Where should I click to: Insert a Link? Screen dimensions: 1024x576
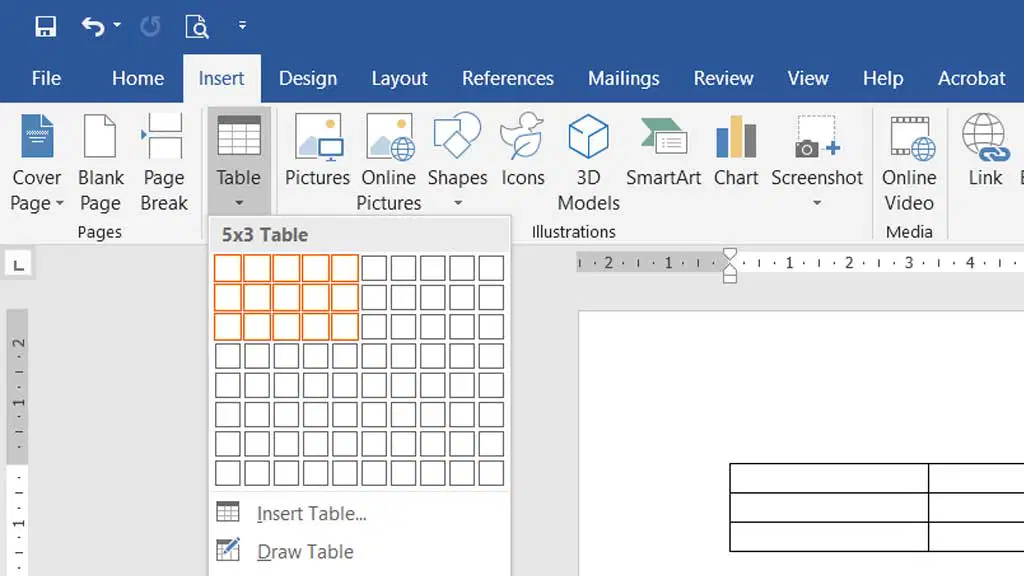click(985, 150)
